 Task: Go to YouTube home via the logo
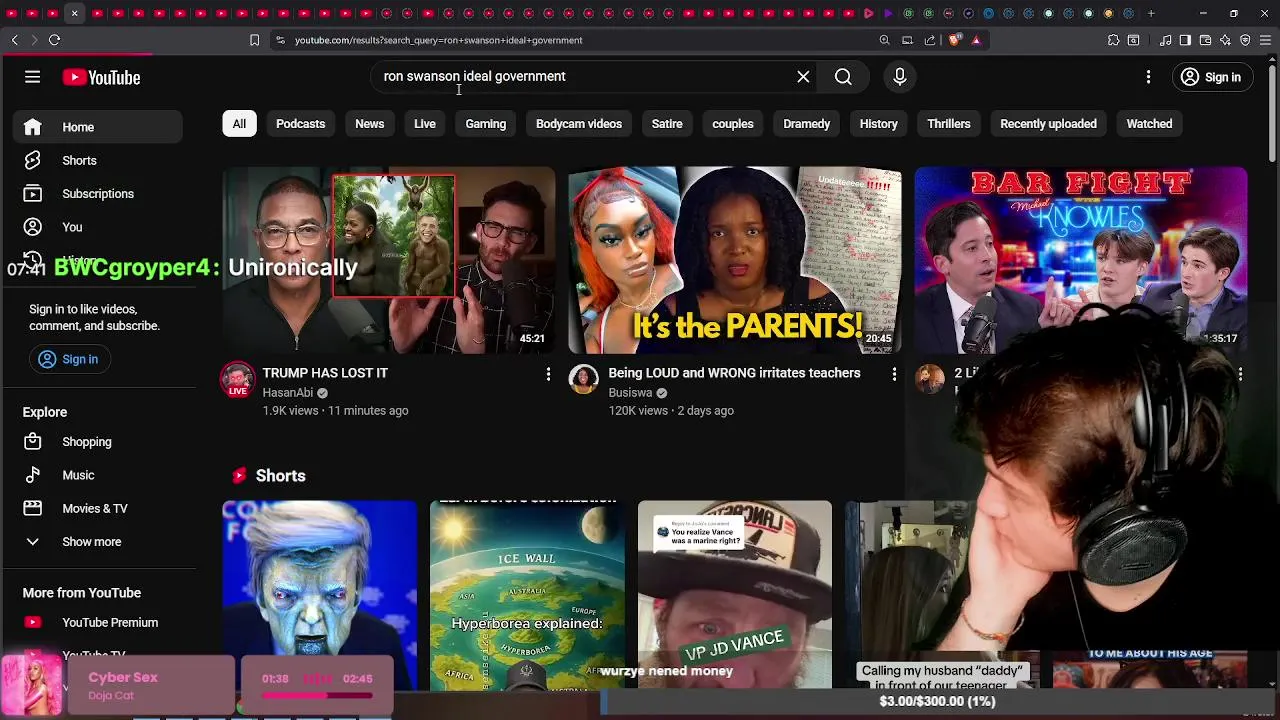(101, 77)
